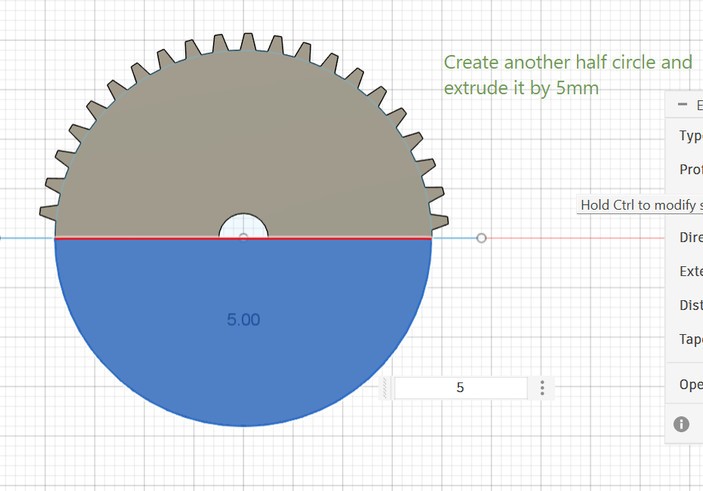Click the Hold Ctrl to modify tooltip

click(x=640, y=205)
